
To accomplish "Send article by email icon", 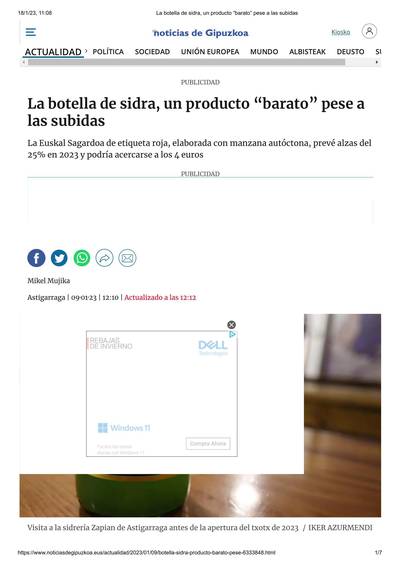I will [127, 258].
